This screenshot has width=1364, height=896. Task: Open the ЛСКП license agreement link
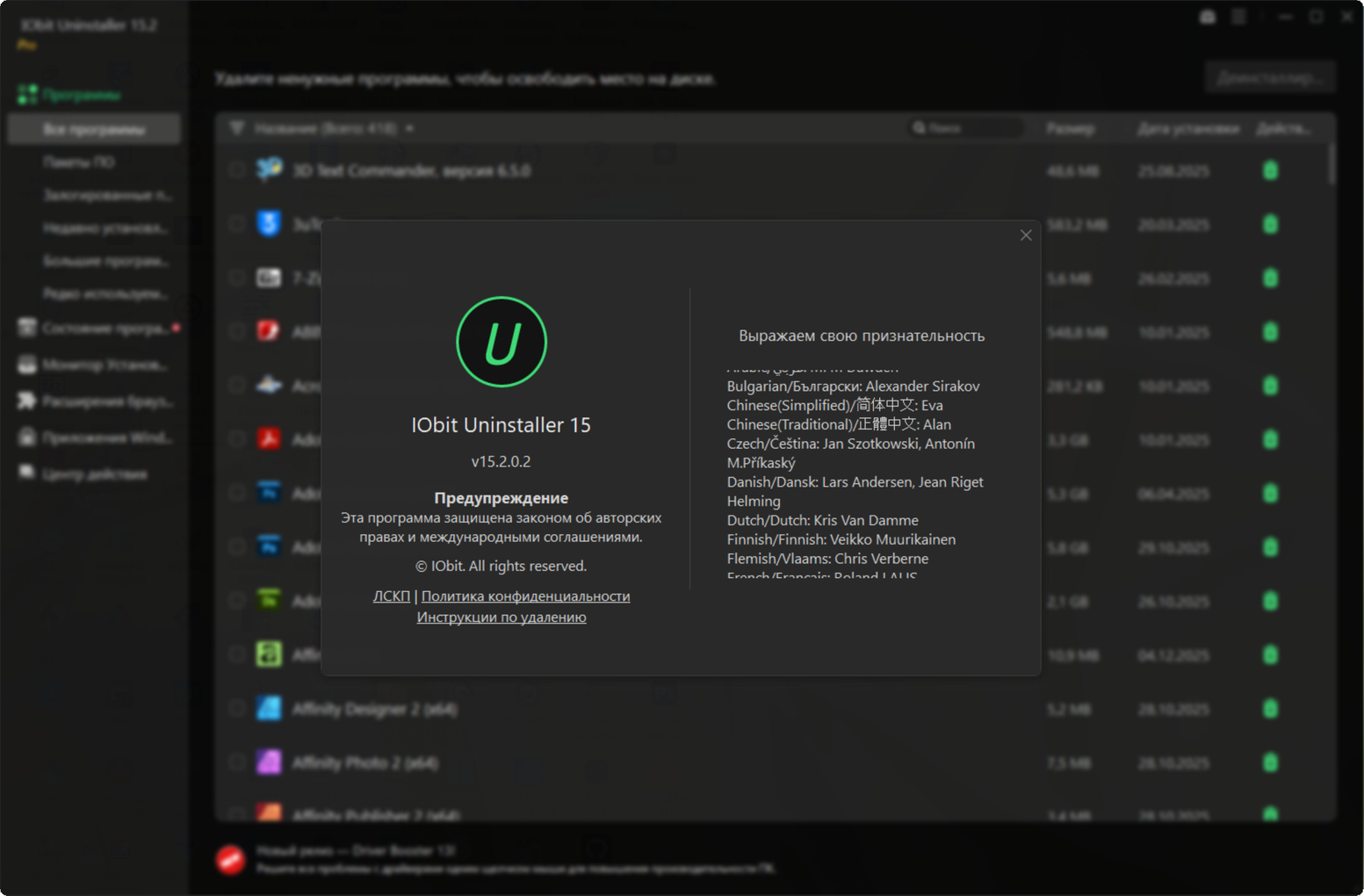click(392, 596)
